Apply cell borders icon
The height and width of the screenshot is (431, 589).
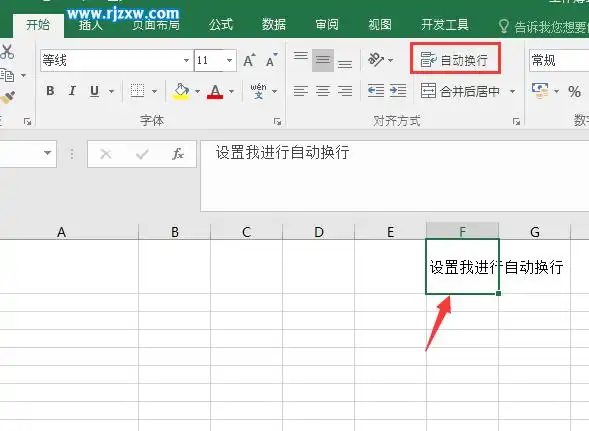pyautogui.click(x=137, y=91)
